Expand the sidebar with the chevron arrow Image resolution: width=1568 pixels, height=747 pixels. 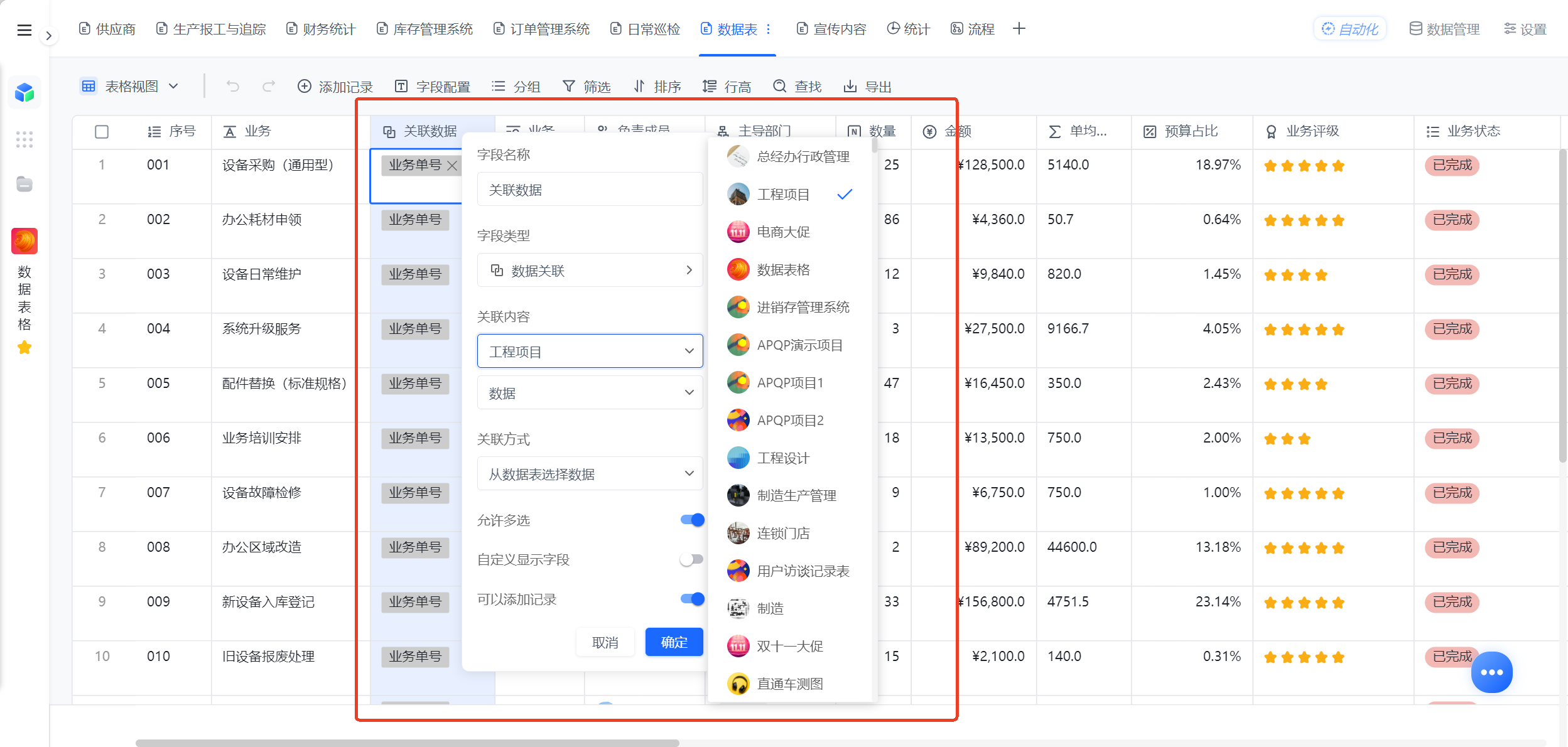(x=48, y=36)
